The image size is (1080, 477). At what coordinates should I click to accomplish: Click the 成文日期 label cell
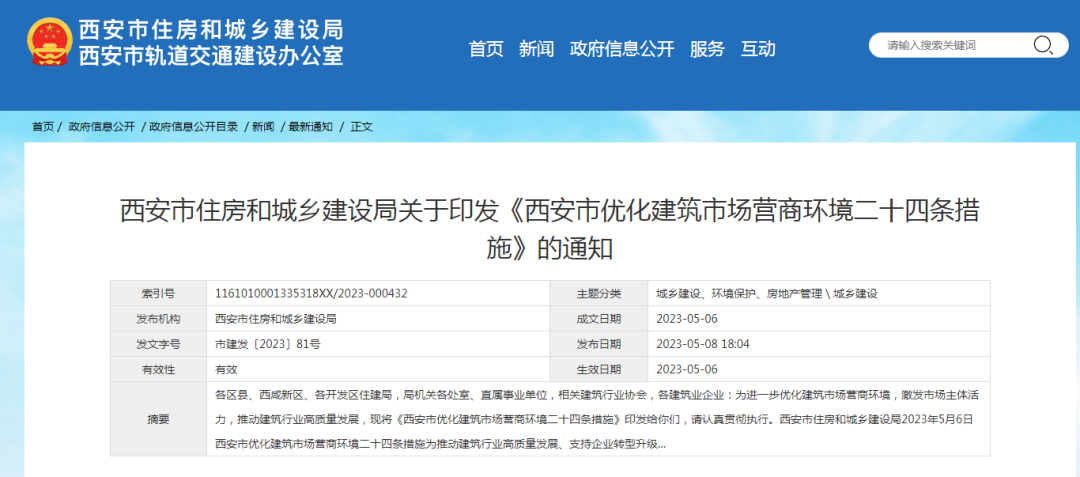(x=599, y=319)
